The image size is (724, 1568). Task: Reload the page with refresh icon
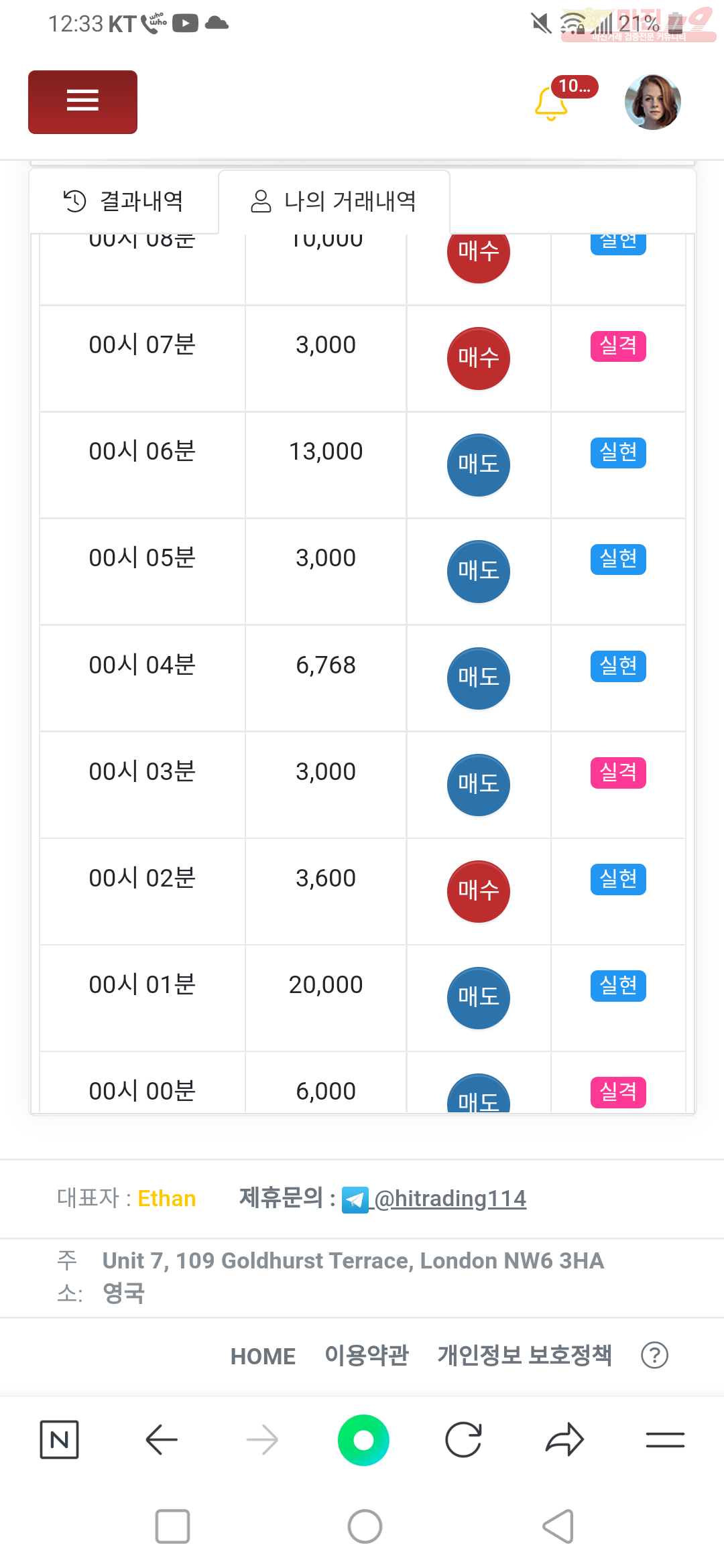[464, 1439]
